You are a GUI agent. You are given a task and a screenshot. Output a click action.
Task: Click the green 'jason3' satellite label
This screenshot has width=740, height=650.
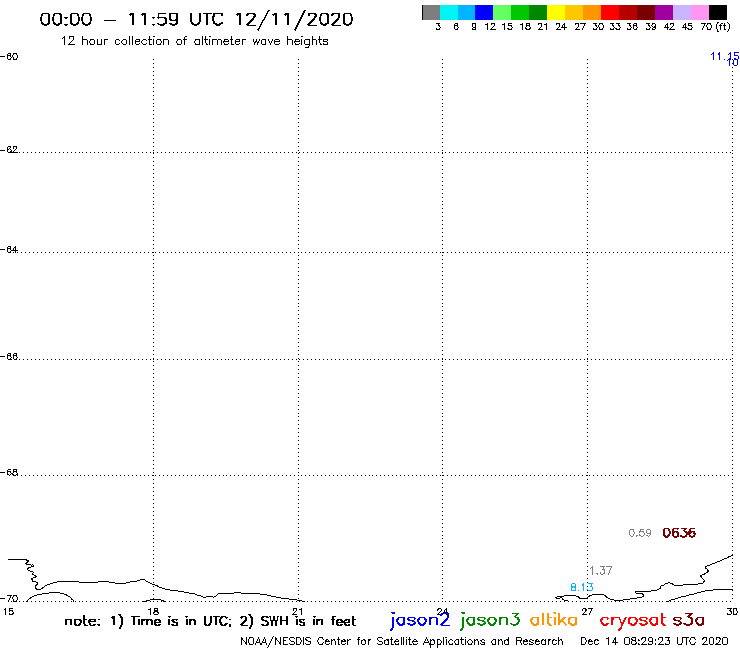pyautogui.click(x=490, y=620)
